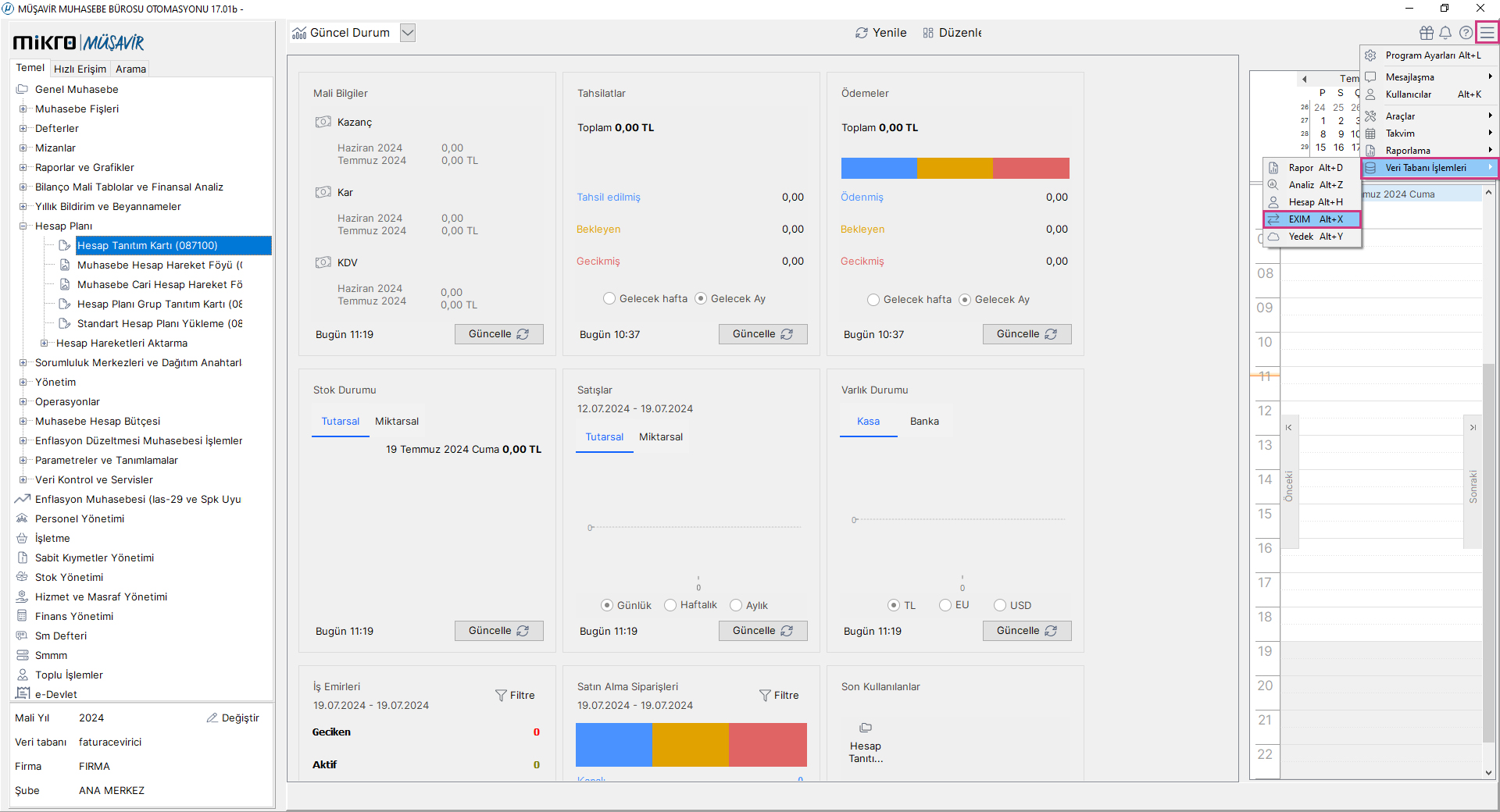Select Gelecek hafta in Tahsilatlar
The image size is (1500, 812).
click(x=609, y=298)
